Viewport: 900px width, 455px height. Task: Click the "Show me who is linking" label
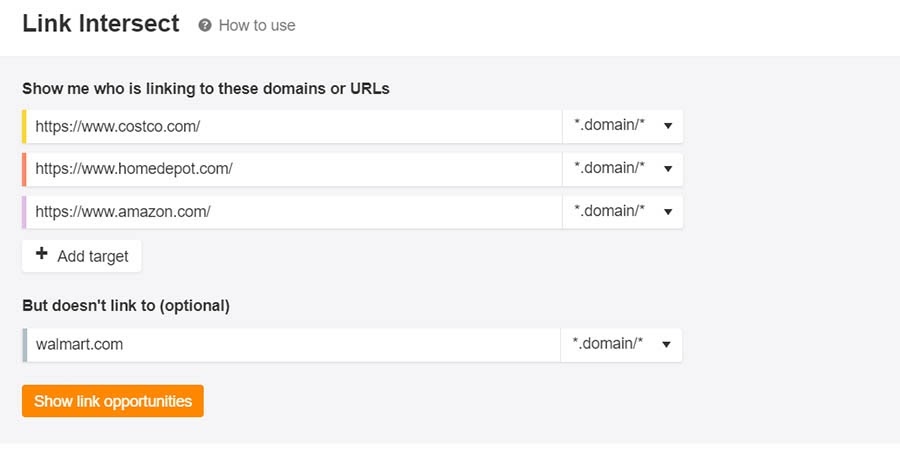tap(206, 88)
